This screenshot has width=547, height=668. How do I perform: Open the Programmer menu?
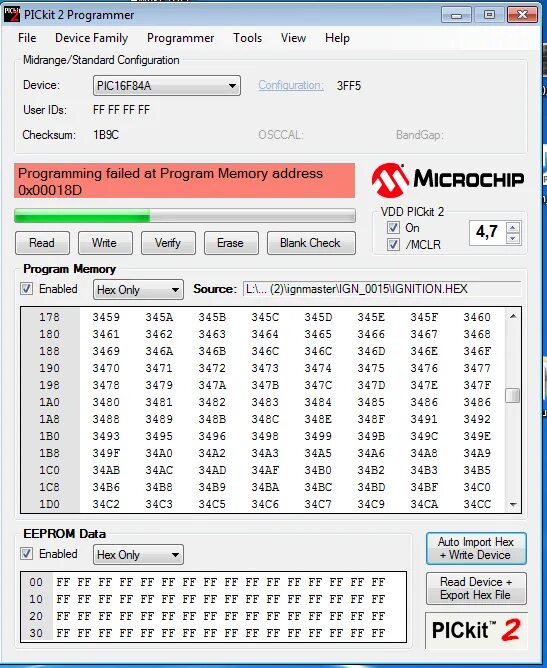pos(181,38)
